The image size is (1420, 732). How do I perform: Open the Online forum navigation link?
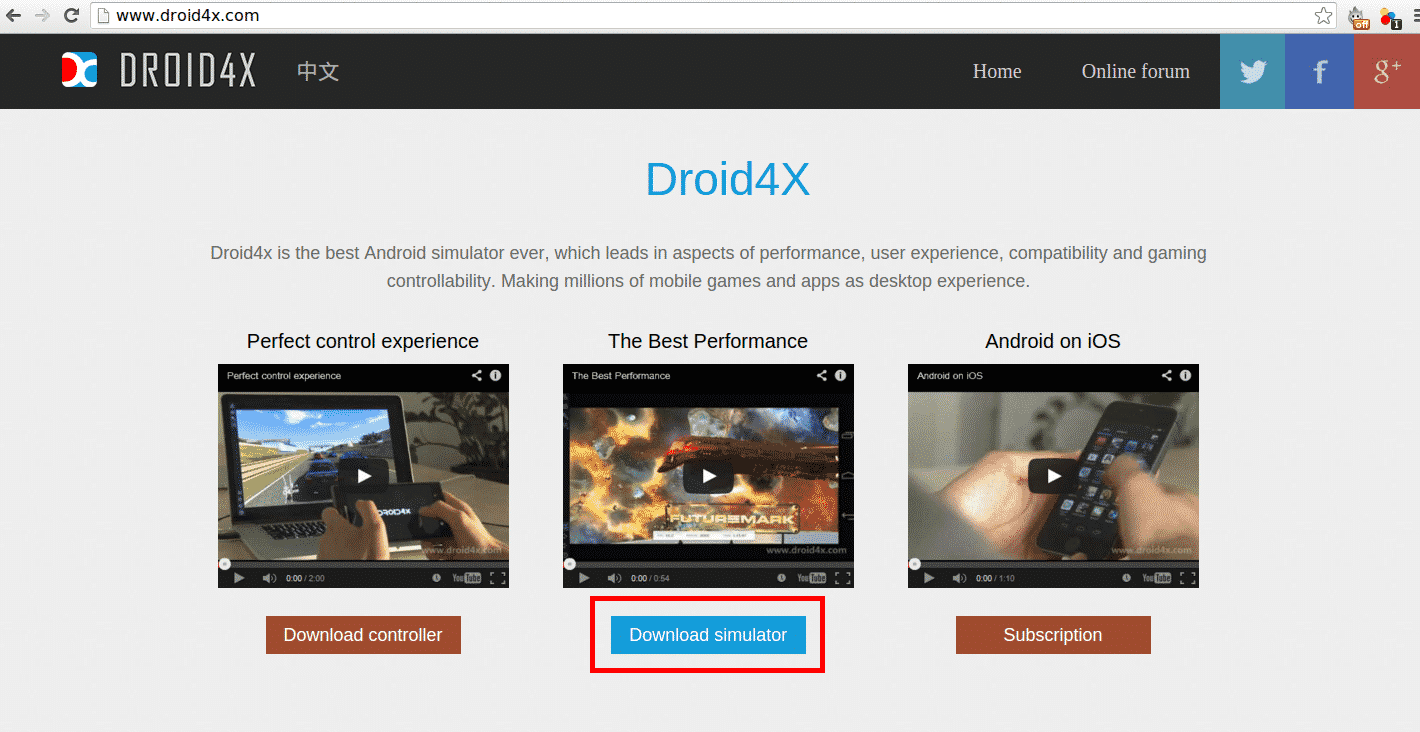(x=1136, y=71)
